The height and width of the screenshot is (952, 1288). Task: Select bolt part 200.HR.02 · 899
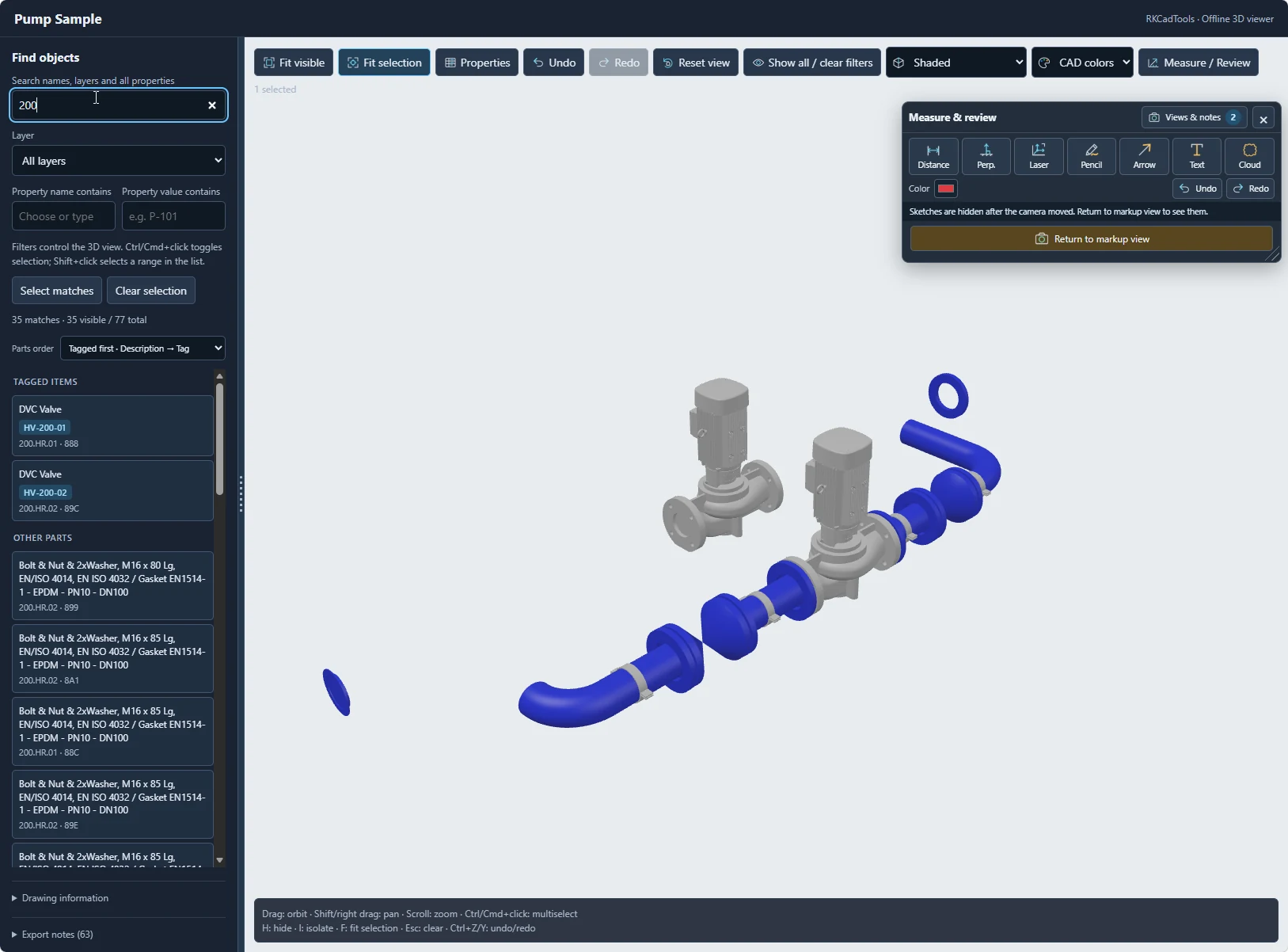112,586
